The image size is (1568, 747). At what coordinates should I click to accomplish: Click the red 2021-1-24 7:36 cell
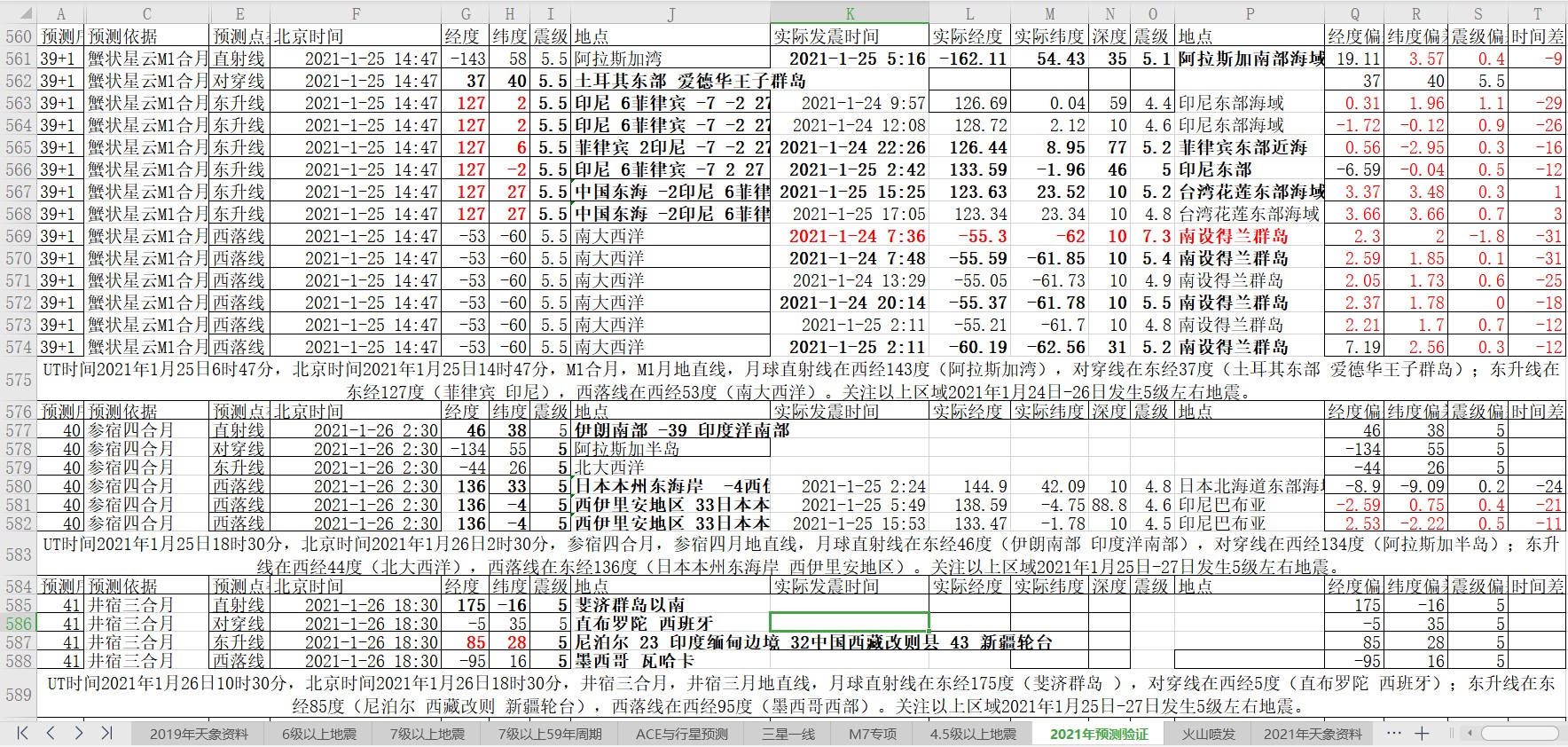[x=850, y=236]
